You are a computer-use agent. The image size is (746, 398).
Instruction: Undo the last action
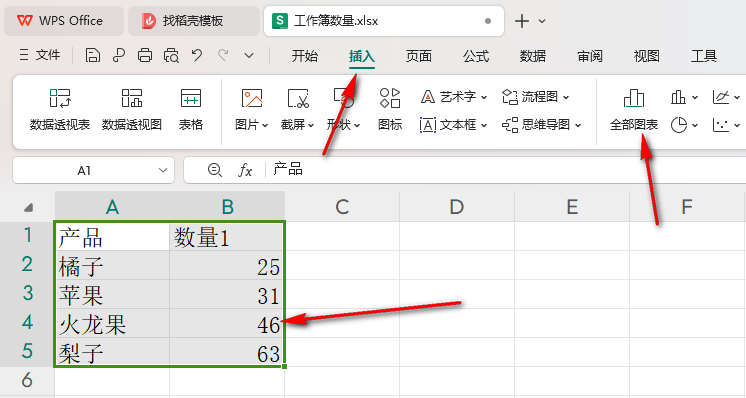click(x=197, y=56)
